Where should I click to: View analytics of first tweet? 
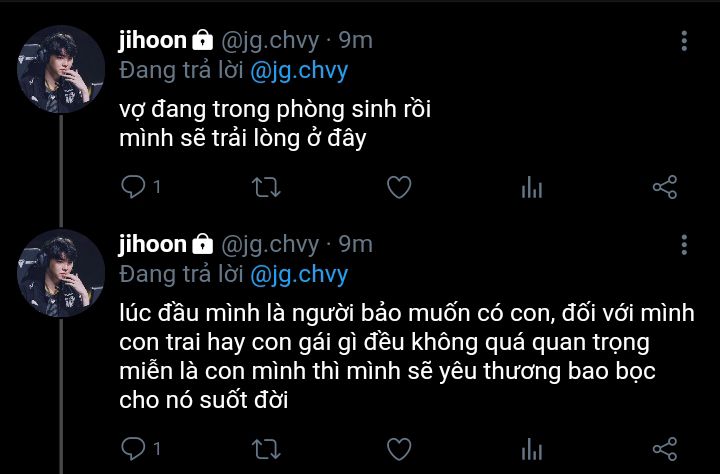[532, 187]
